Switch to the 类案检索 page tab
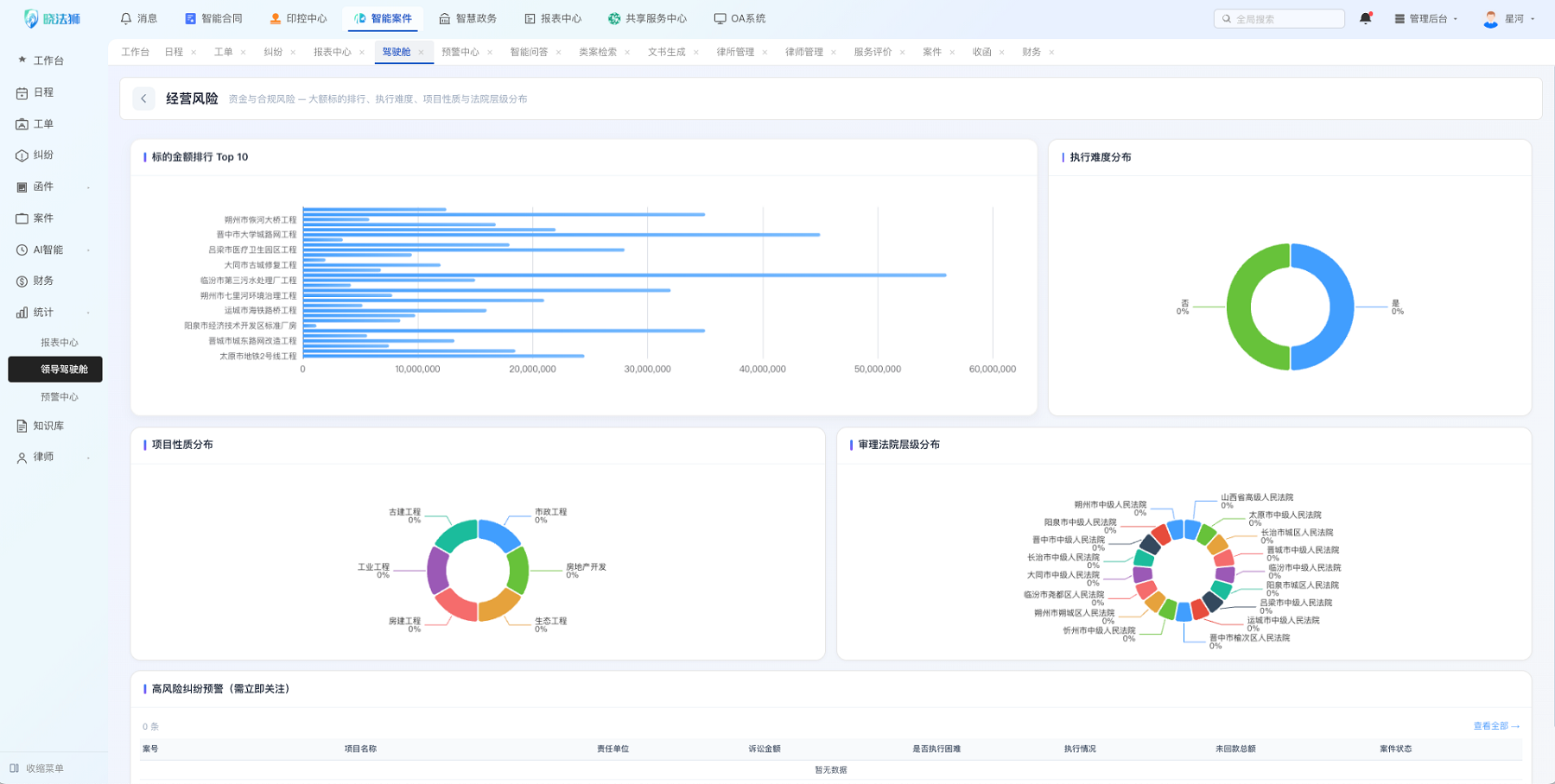This screenshot has width=1555, height=784. (x=598, y=52)
